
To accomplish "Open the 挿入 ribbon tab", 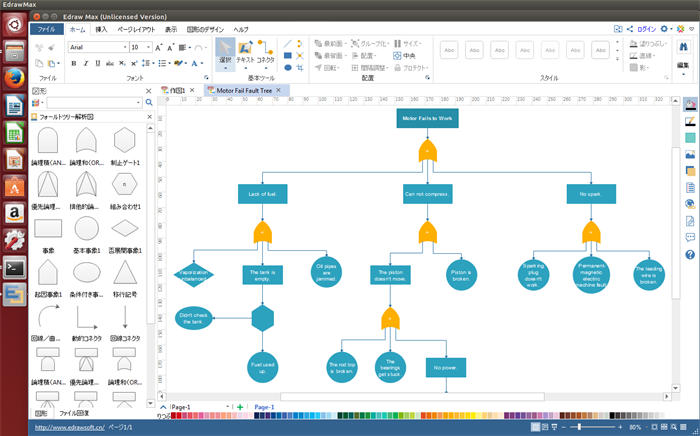I will (x=101, y=30).
